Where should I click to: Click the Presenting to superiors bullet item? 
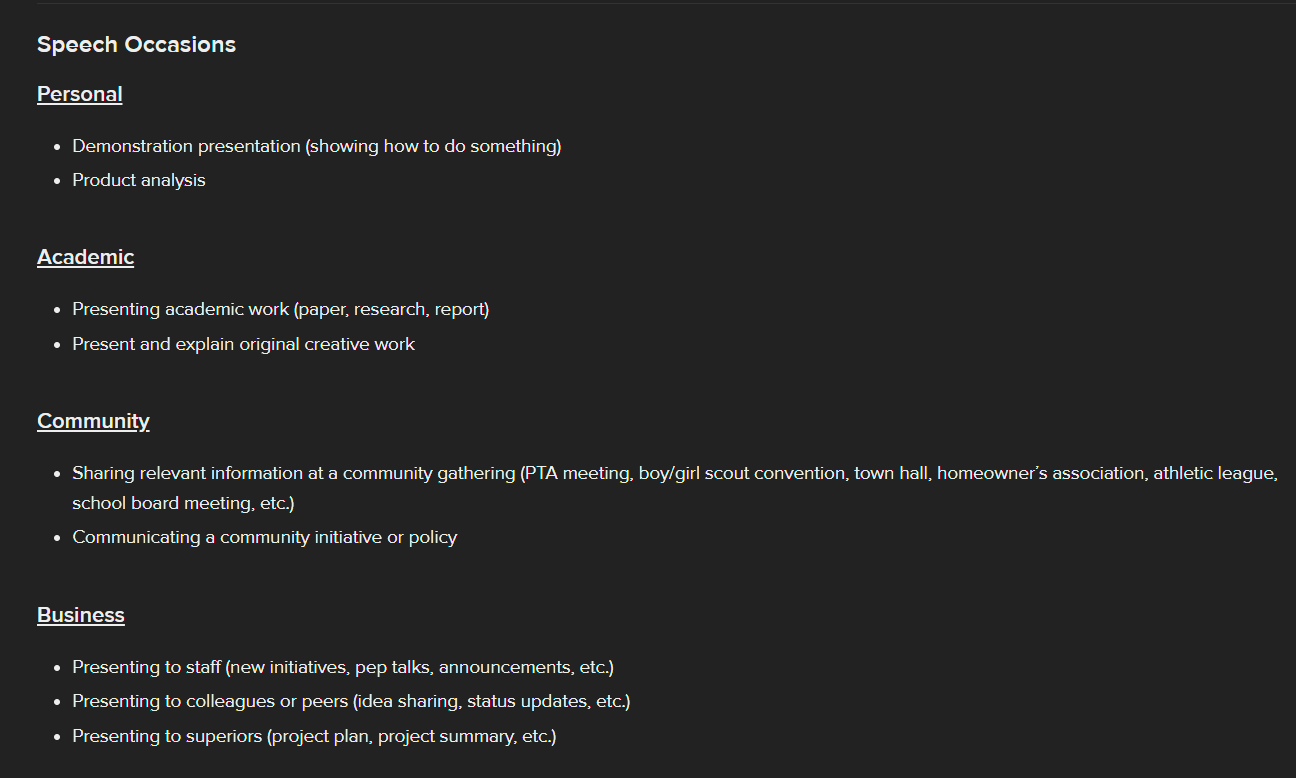(x=314, y=736)
